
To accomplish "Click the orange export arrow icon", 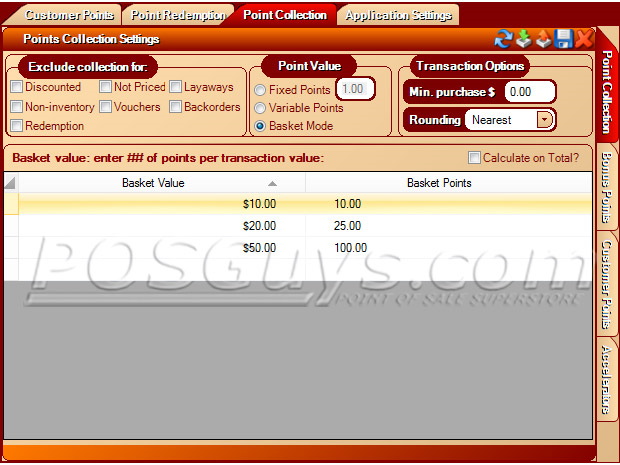I will 544,39.
